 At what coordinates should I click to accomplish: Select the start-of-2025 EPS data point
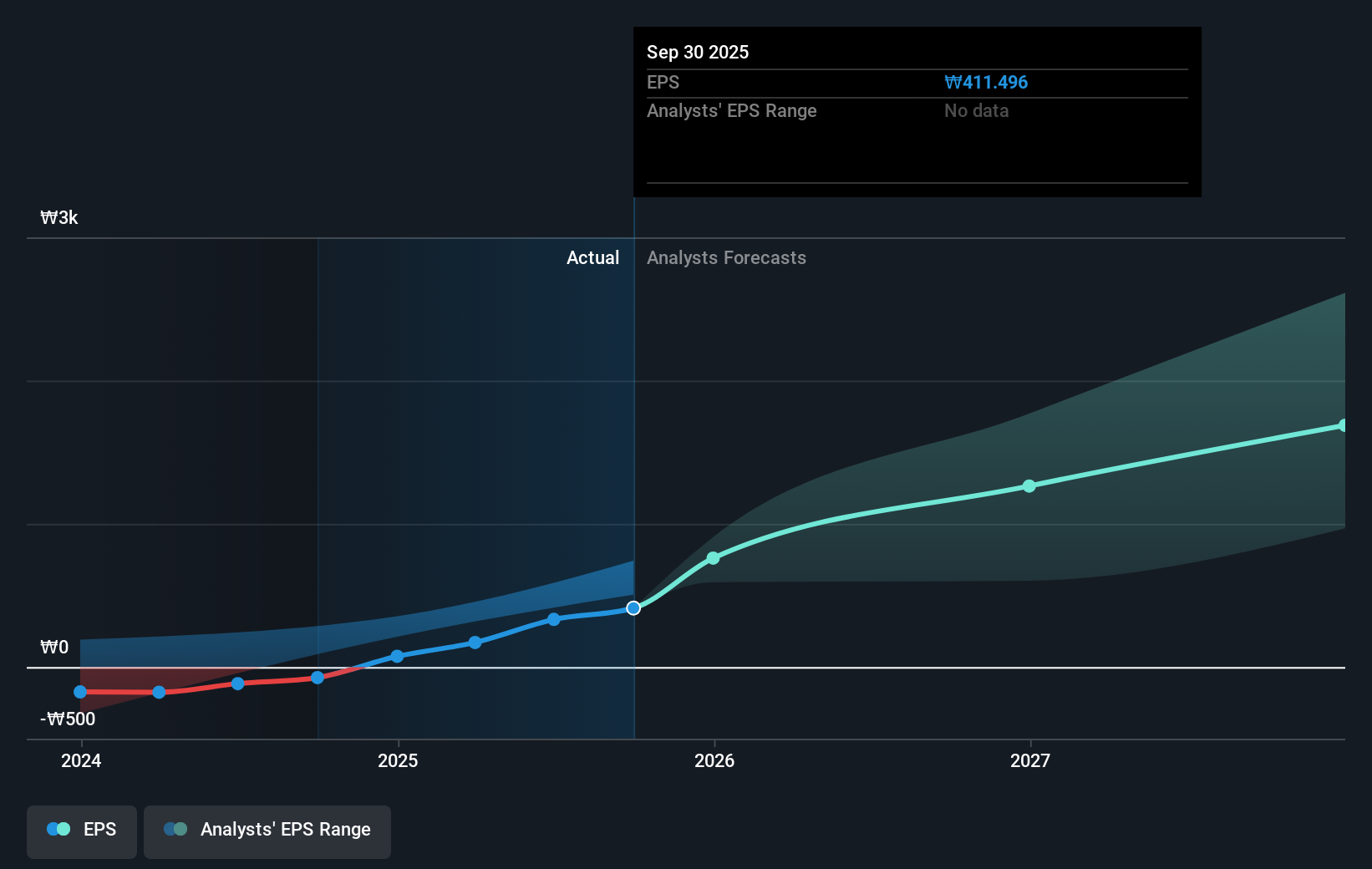397,656
